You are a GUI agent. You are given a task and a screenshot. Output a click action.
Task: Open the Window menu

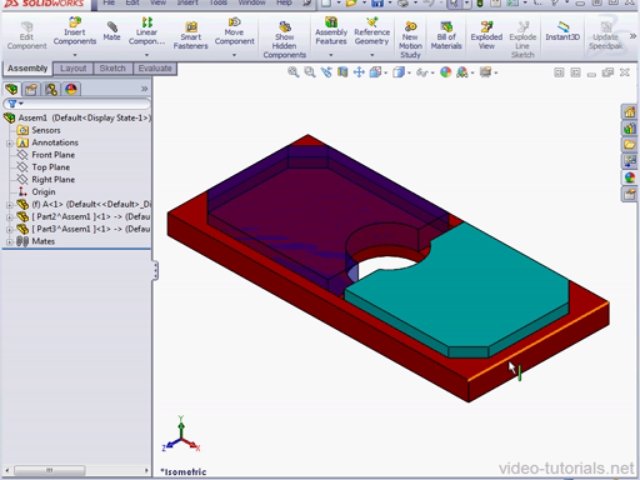[x=252, y=3]
